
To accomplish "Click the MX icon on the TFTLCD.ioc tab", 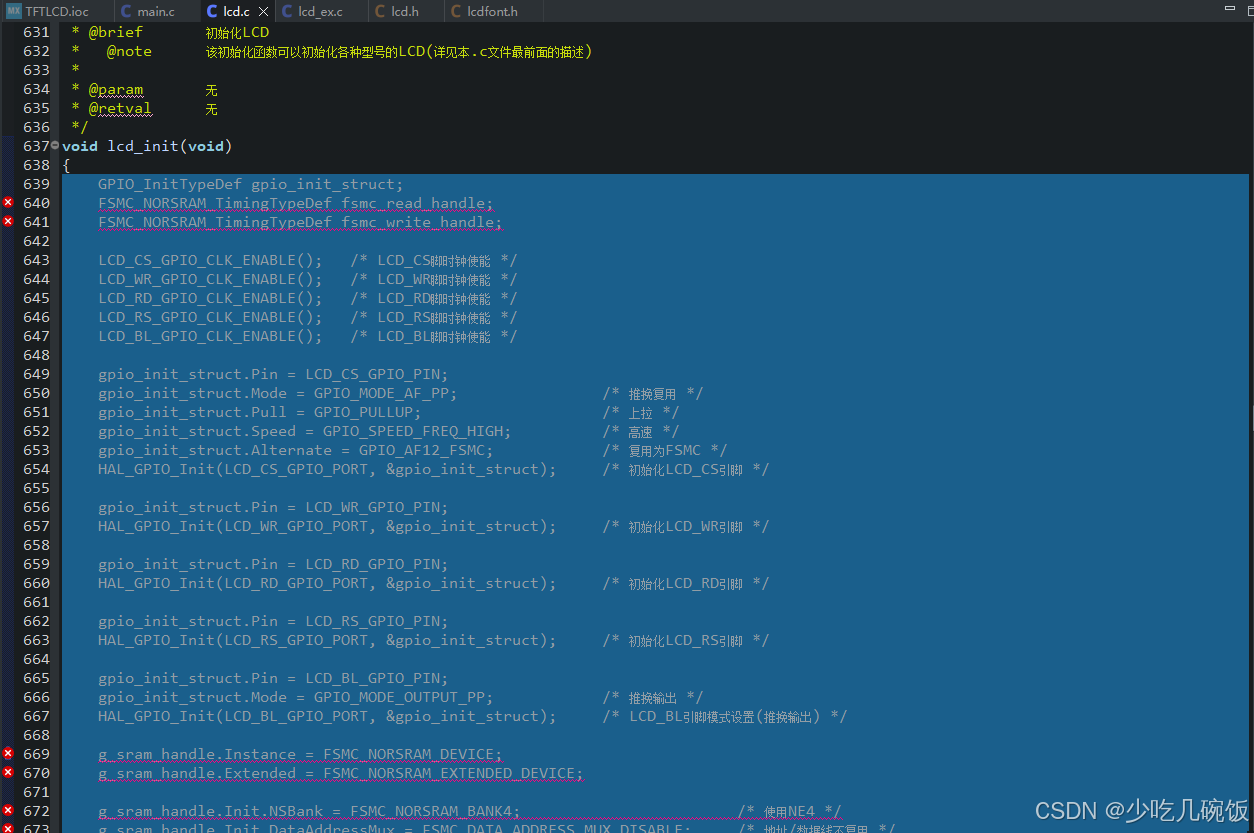I will coord(16,11).
